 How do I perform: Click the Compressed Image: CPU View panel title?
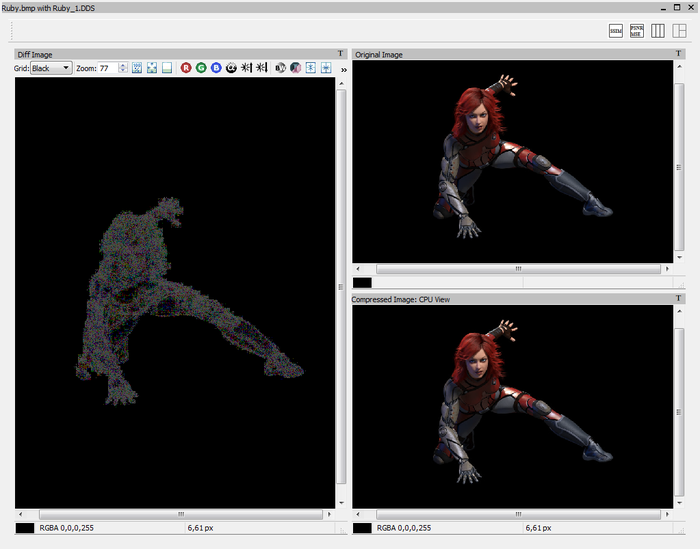pos(400,299)
